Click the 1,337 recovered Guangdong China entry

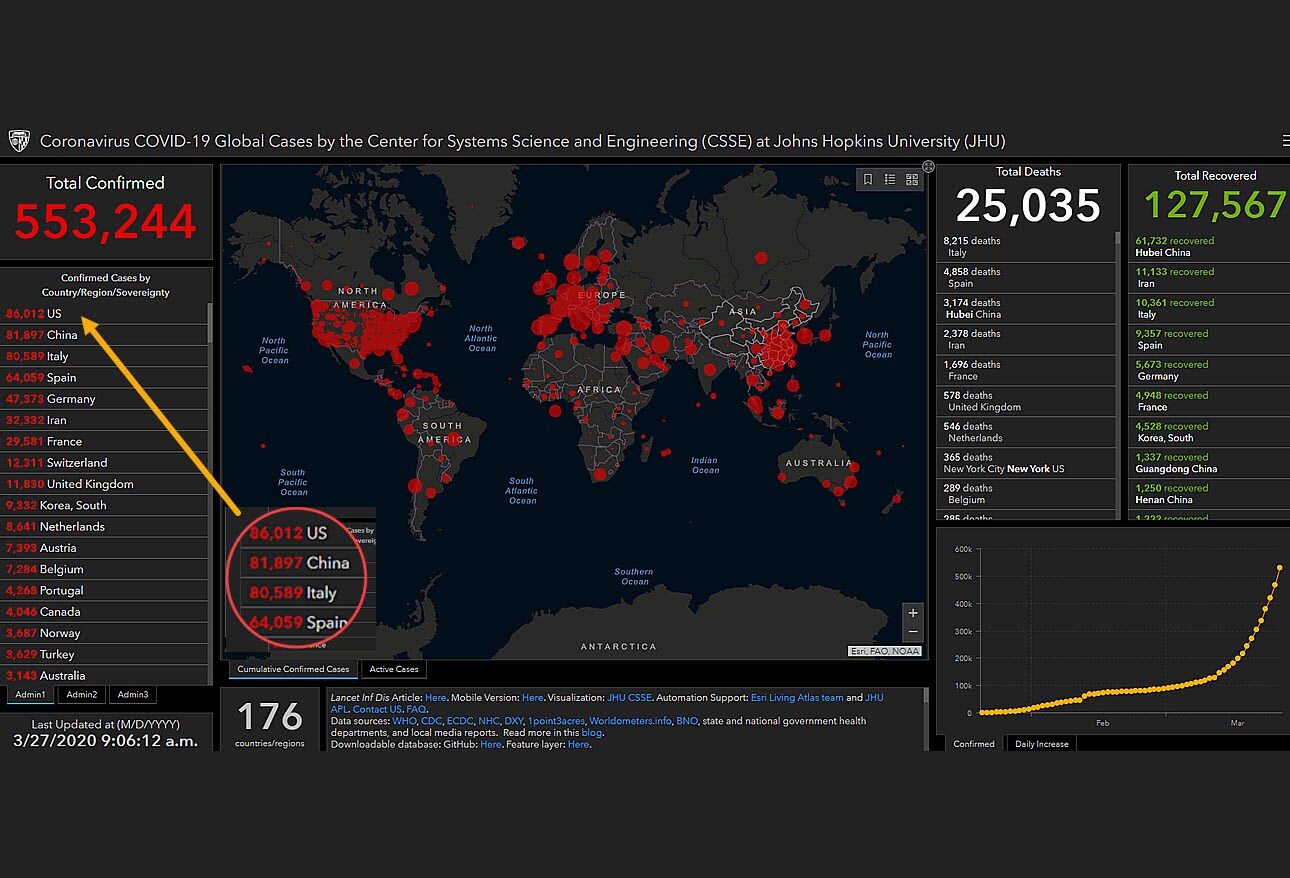point(1211,463)
